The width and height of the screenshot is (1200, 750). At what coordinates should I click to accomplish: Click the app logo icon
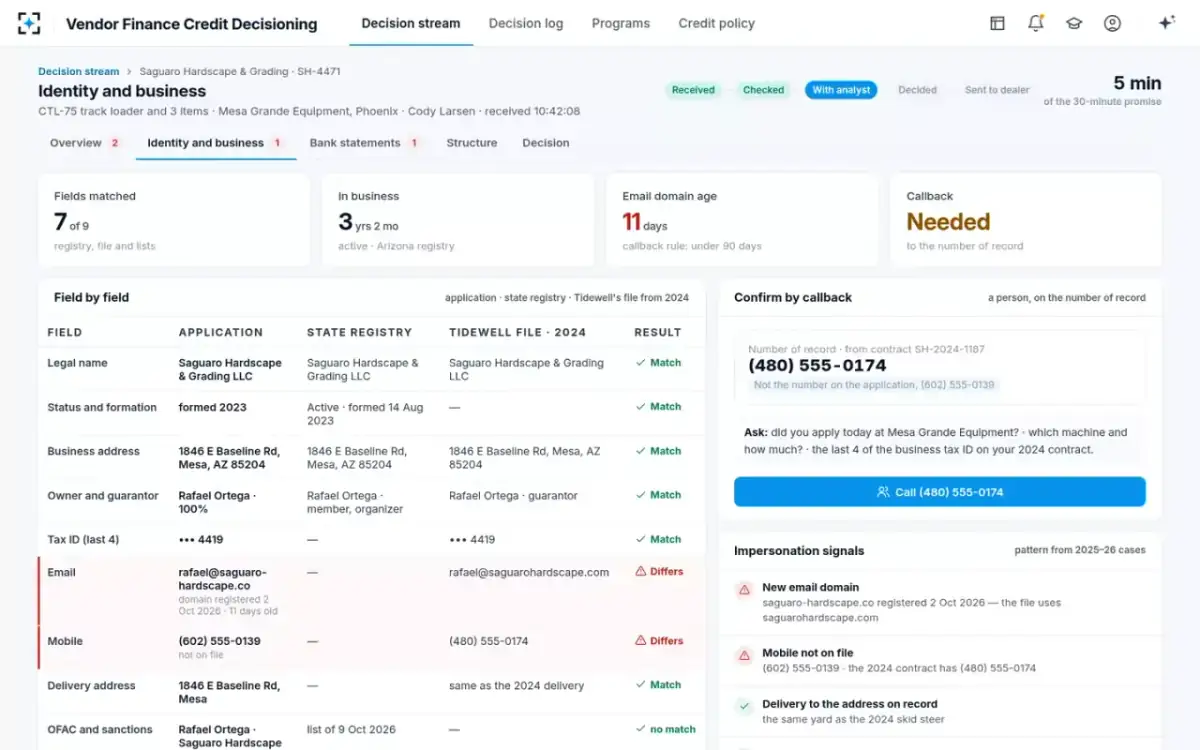[30, 23]
